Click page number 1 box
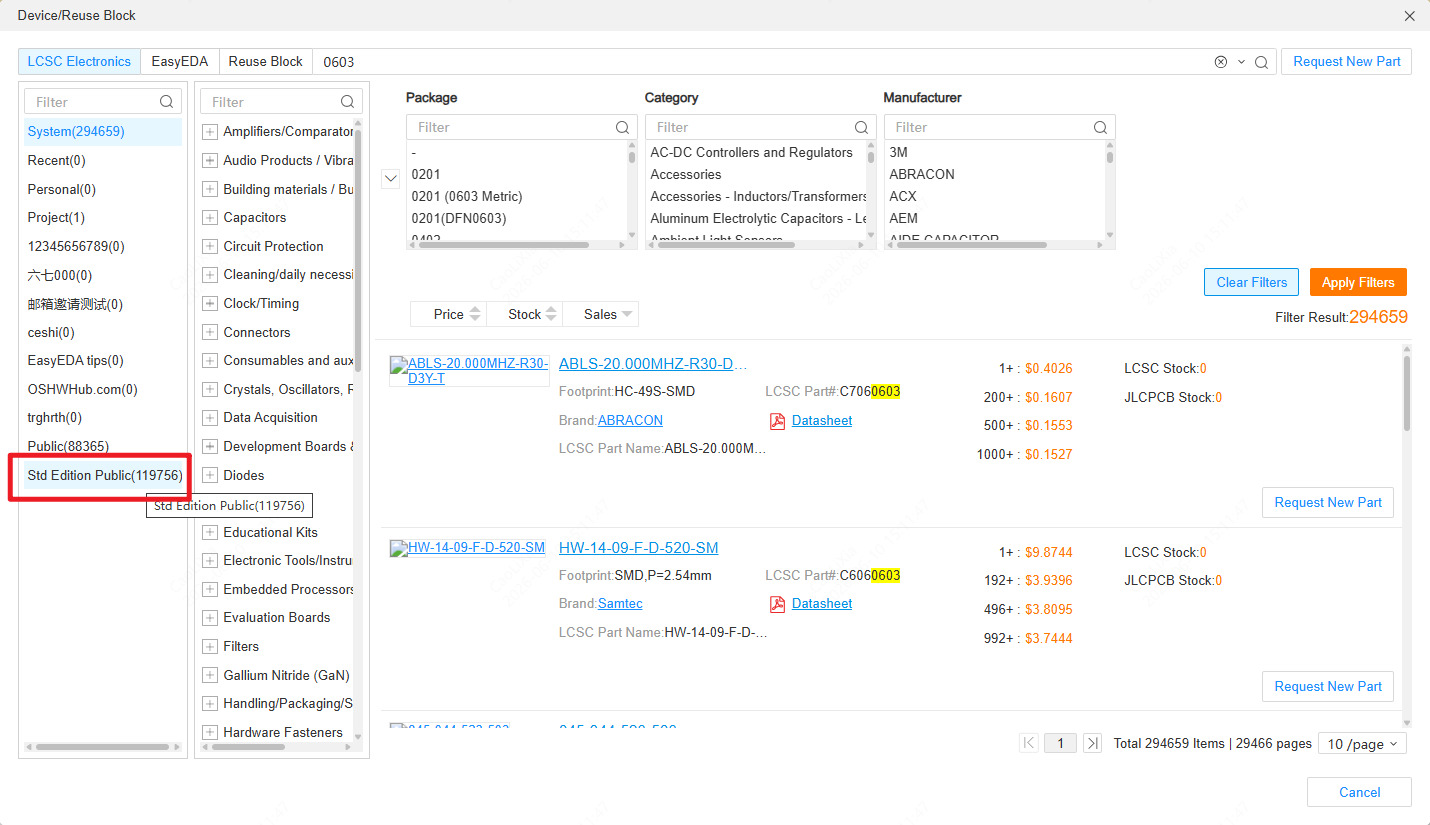Image resolution: width=1430 pixels, height=825 pixels. [1060, 743]
